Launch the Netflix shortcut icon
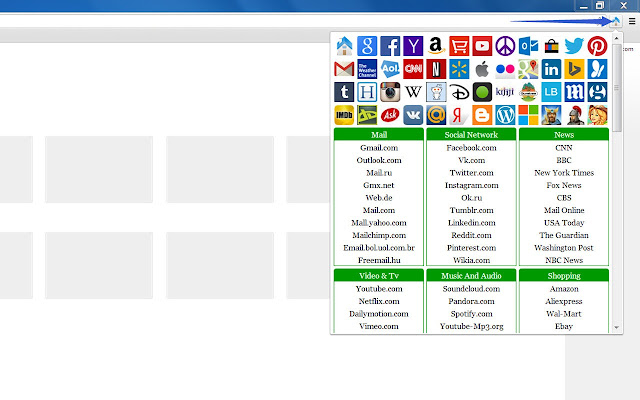The height and width of the screenshot is (400, 640). pos(436,69)
